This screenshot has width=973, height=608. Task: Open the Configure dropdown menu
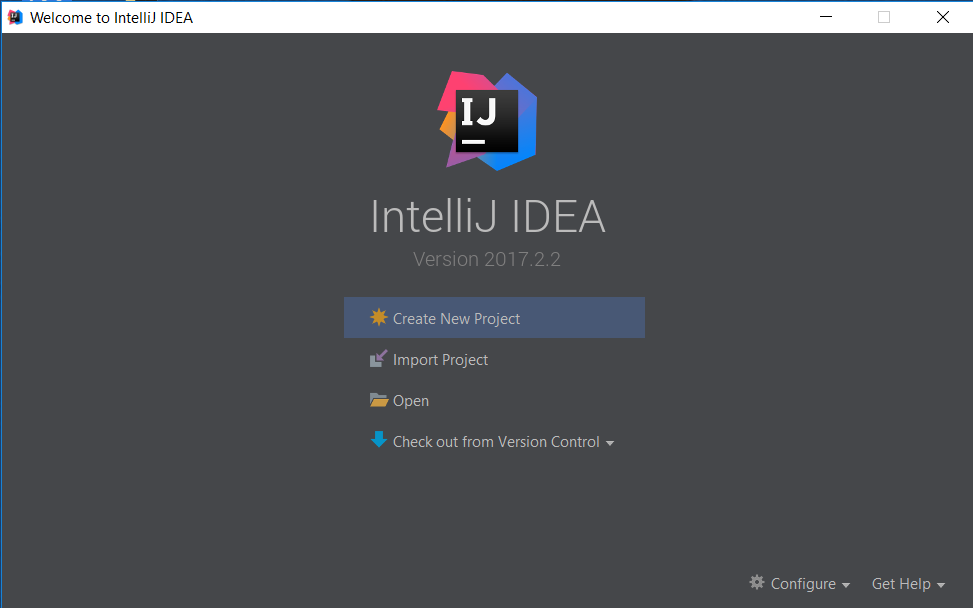[848, 583]
